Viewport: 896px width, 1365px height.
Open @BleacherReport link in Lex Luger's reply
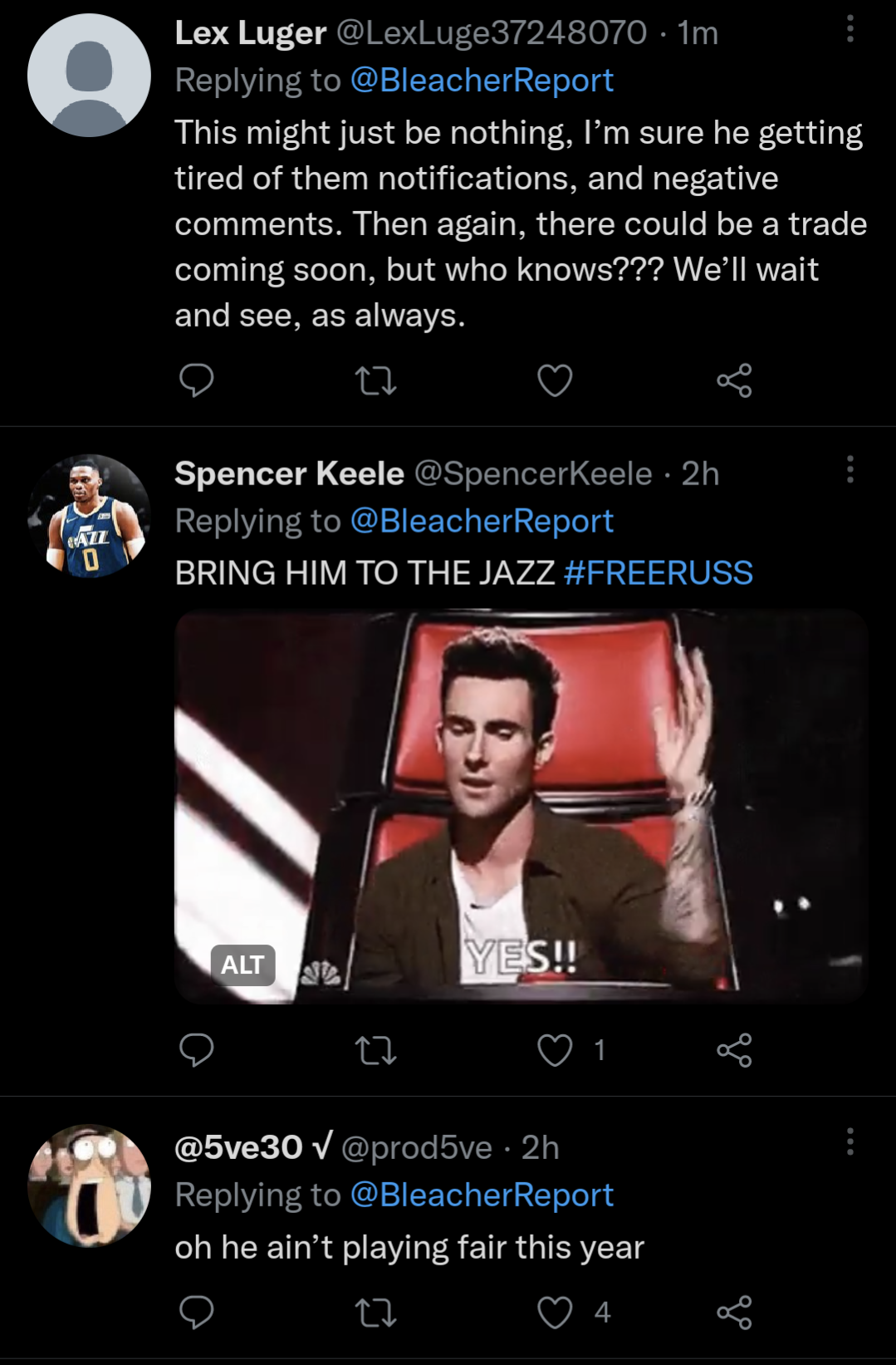(x=482, y=81)
